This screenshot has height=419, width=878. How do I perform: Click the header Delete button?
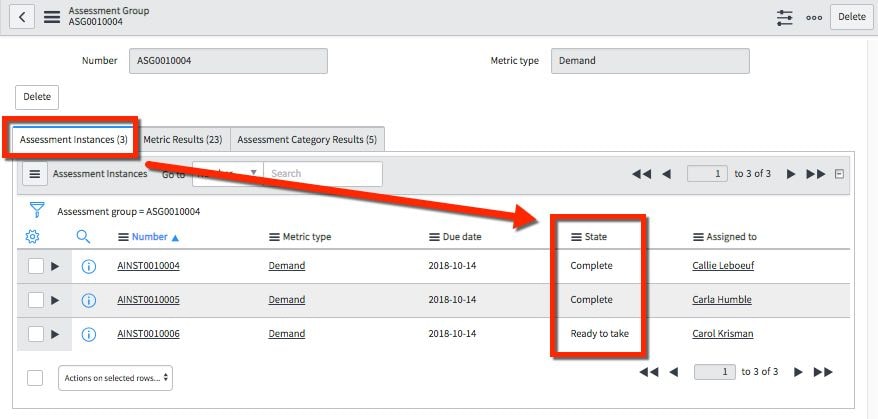[852, 17]
